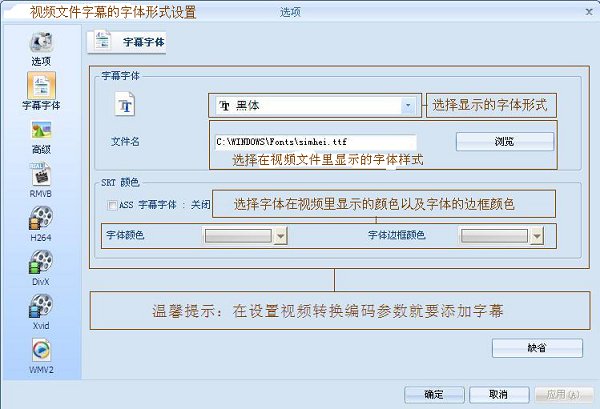Expand the 黑体 font dropdown
This screenshot has width=600, height=409.
(408, 105)
